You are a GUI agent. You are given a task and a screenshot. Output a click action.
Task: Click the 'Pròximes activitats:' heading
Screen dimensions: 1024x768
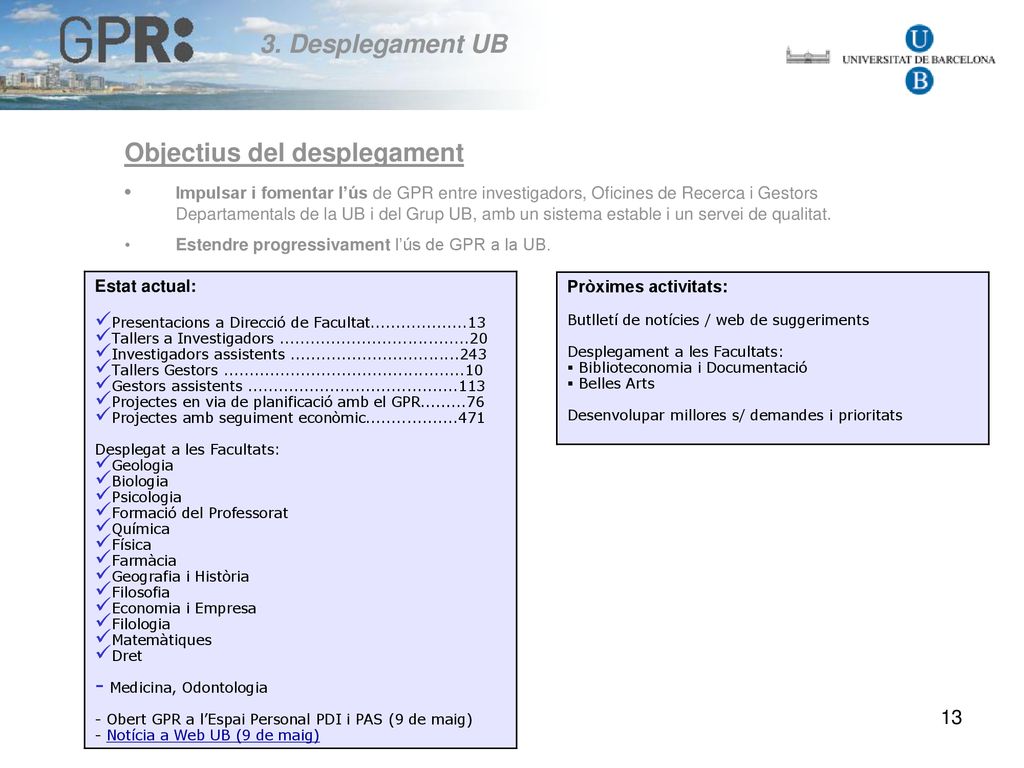[647, 287]
